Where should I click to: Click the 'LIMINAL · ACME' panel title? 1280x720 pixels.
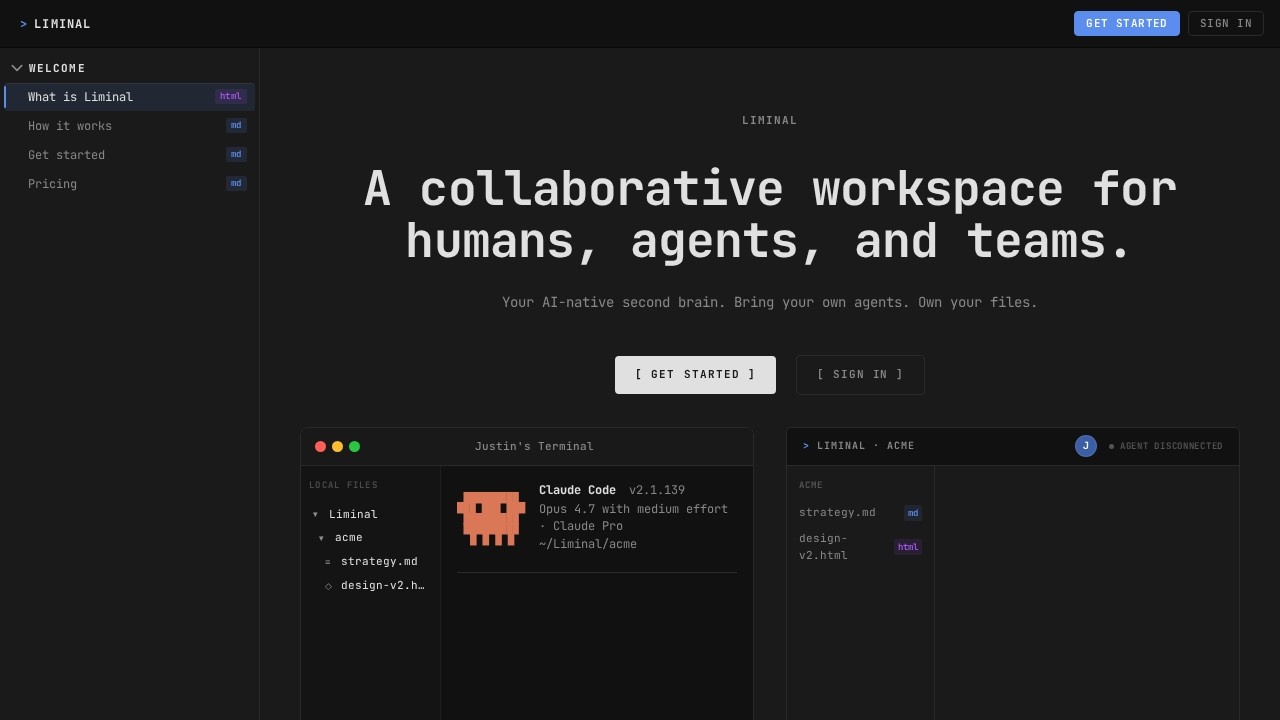pos(866,446)
